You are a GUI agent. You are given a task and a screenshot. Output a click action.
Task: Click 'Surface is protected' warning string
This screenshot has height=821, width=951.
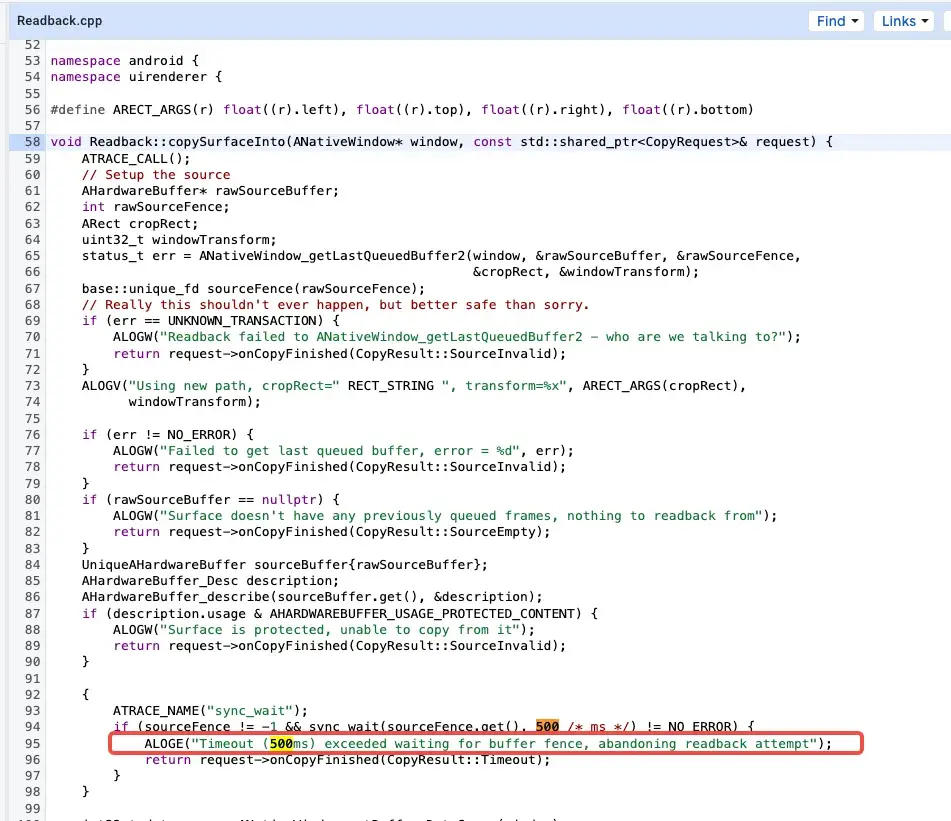340,630
